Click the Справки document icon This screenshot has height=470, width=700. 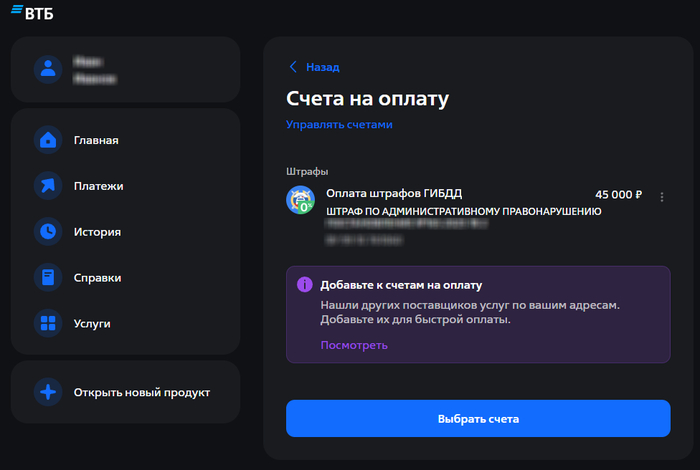[48, 278]
